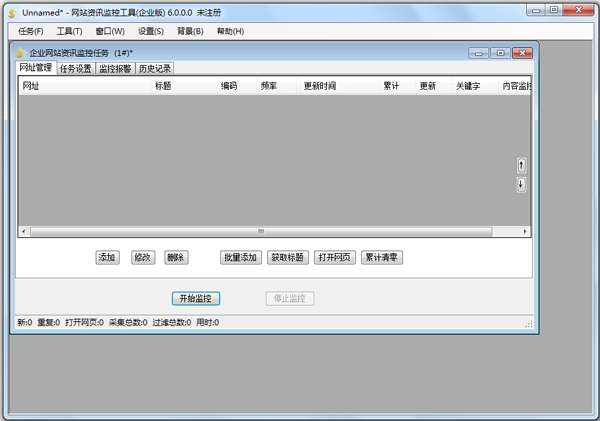Minimize the inner monitoring task window
The height and width of the screenshot is (421, 600).
478,53
